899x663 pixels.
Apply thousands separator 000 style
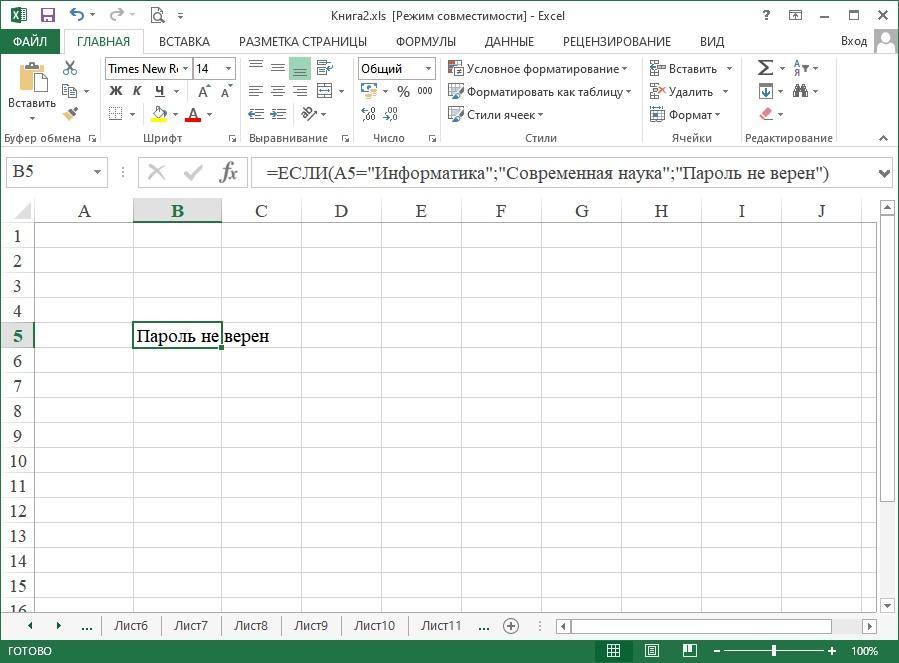pos(425,91)
